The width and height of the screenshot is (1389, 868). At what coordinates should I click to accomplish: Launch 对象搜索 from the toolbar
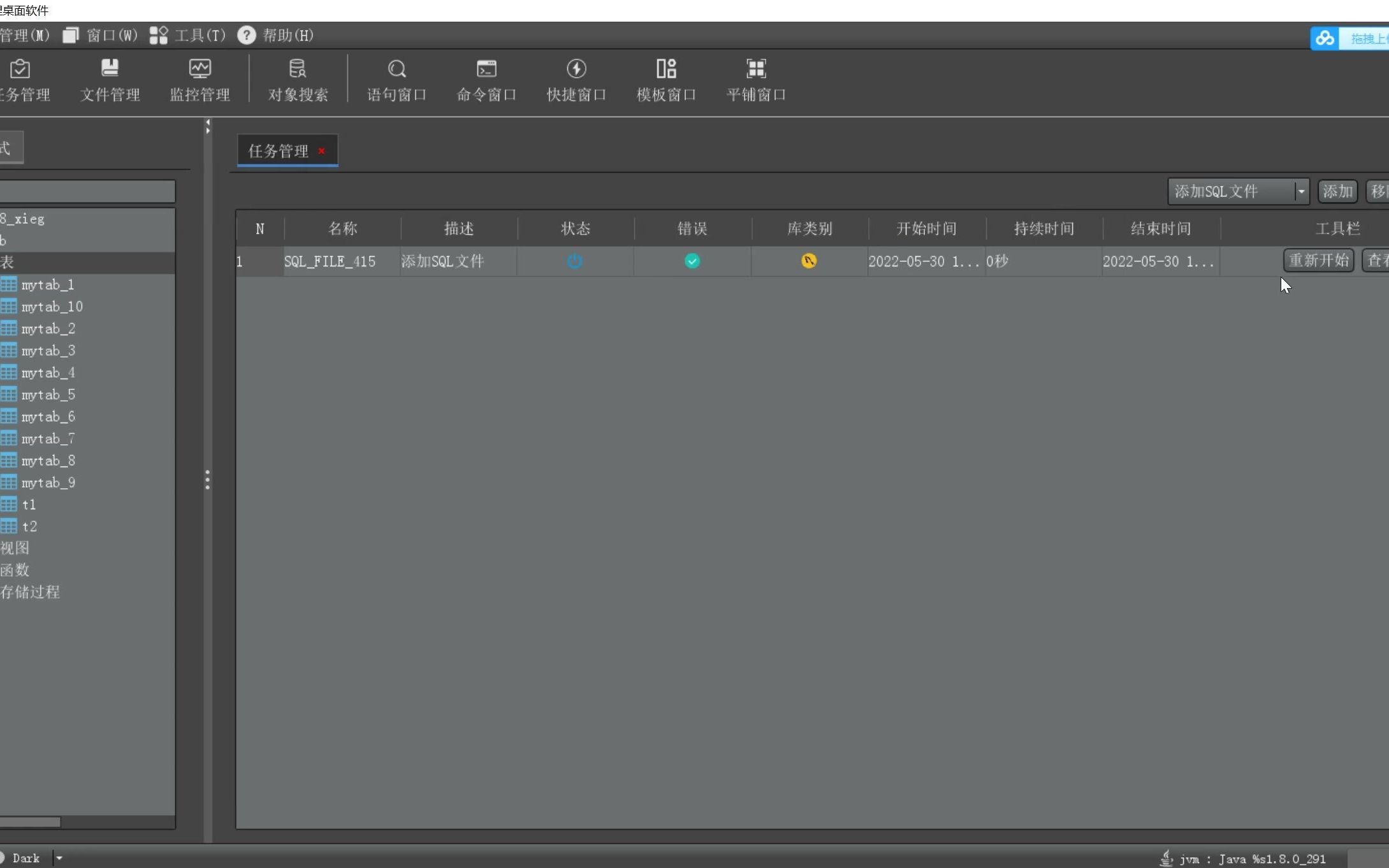point(297,78)
